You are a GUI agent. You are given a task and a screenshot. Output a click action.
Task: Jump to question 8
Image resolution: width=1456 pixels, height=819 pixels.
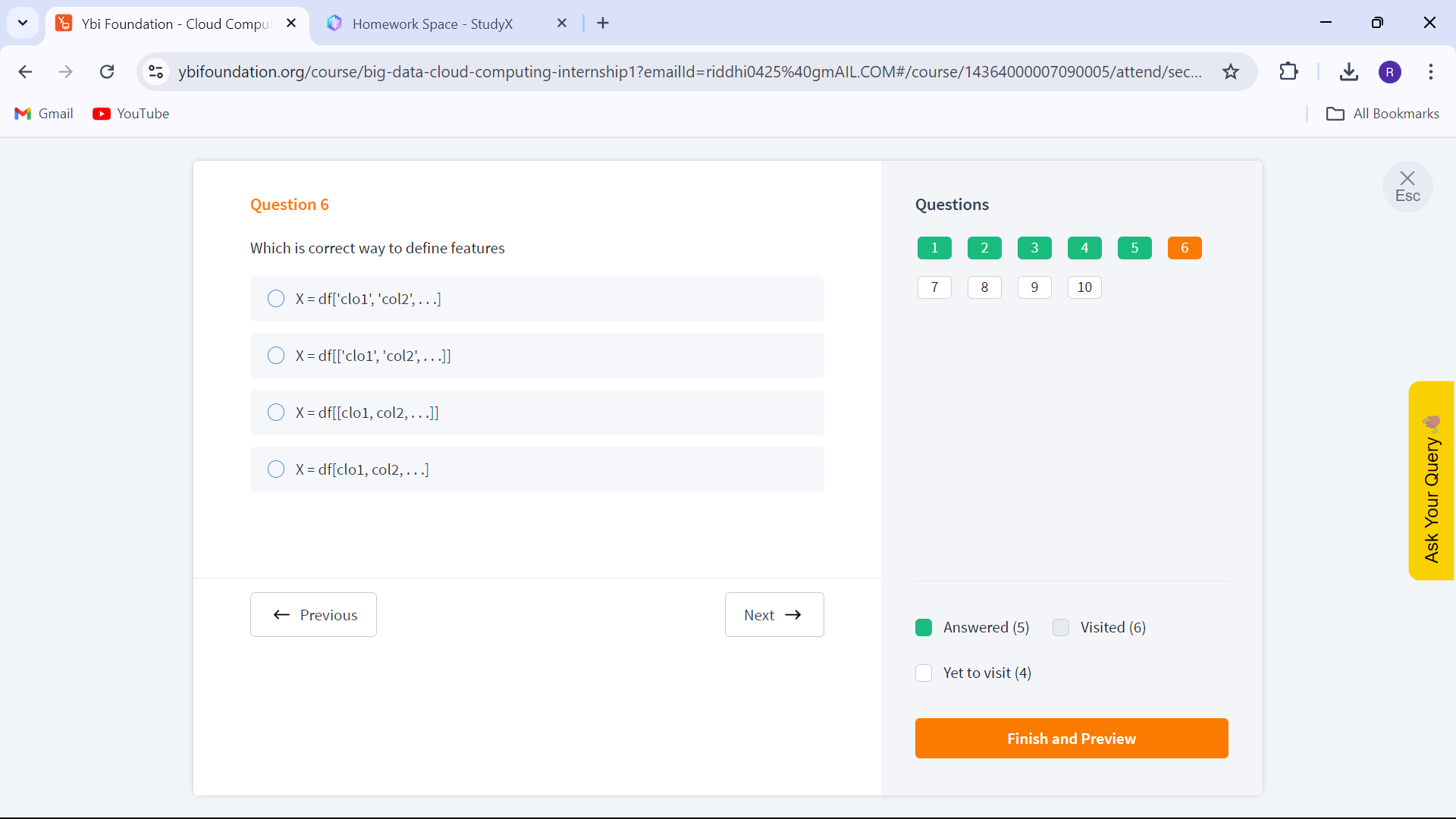pos(984,287)
